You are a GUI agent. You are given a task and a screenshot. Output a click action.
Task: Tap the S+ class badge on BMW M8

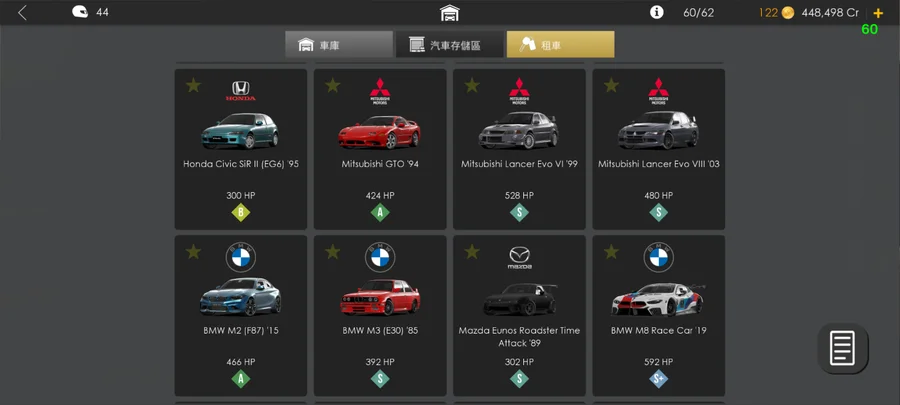click(x=658, y=379)
